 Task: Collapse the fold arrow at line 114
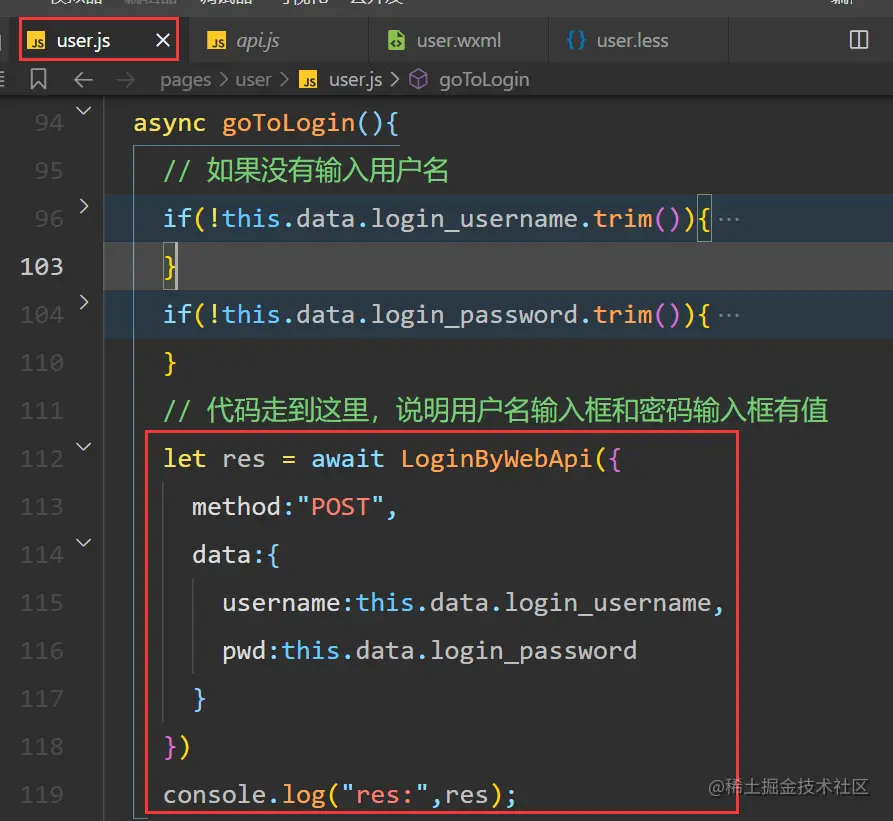coord(84,543)
